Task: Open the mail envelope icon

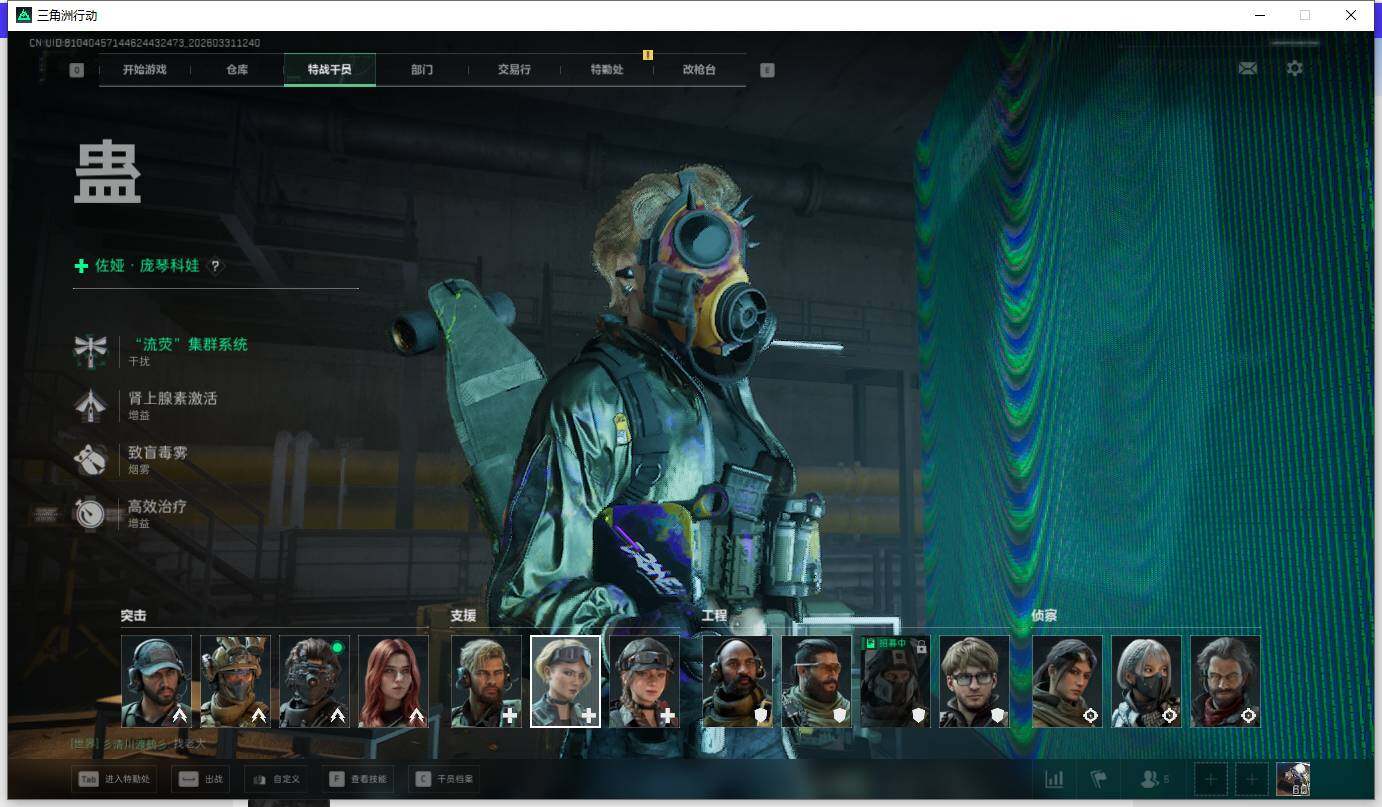Action: pyautogui.click(x=1247, y=68)
